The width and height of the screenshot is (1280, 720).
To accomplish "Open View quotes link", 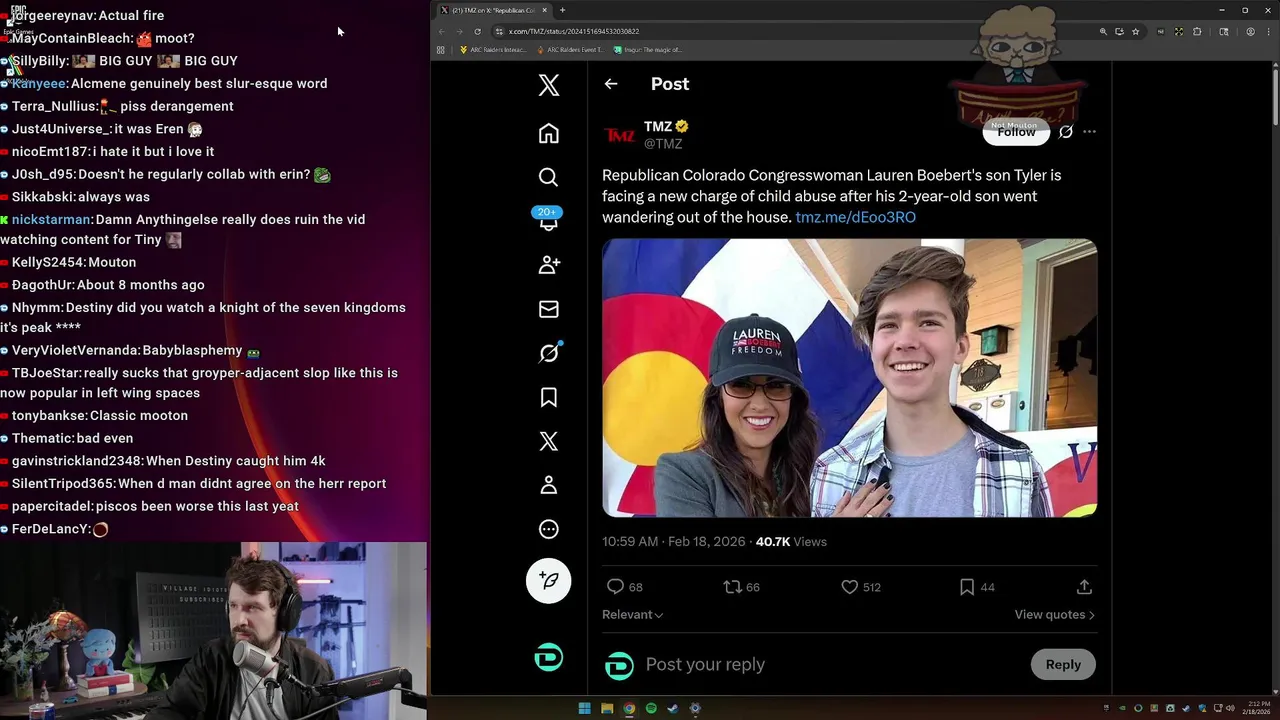I will [x=1054, y=615].
